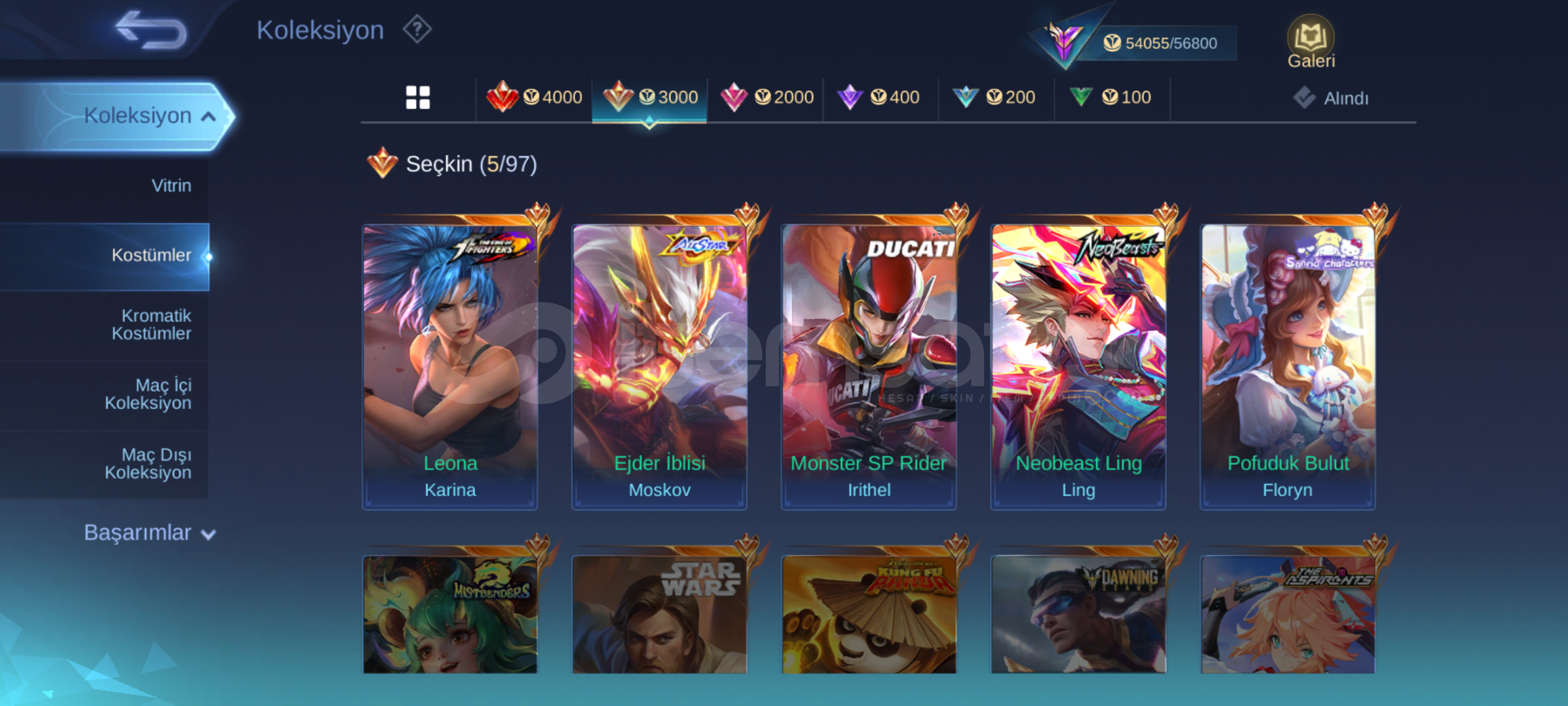The height and width of the screenshot is (706, 1568).
Task: Open Maç Dışı Koleksiyon
Action: click(148, 463)
